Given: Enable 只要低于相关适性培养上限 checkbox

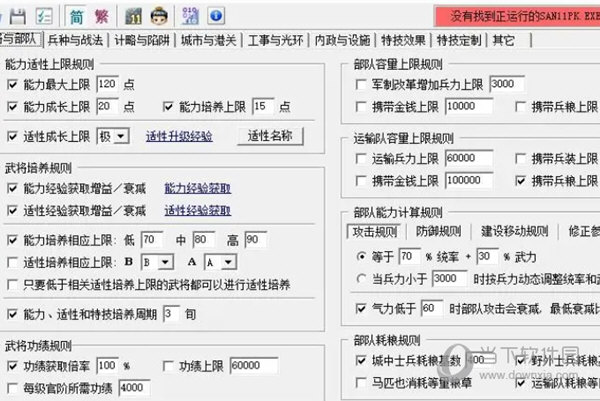Looking at the screenshot, I should (13, 284).
